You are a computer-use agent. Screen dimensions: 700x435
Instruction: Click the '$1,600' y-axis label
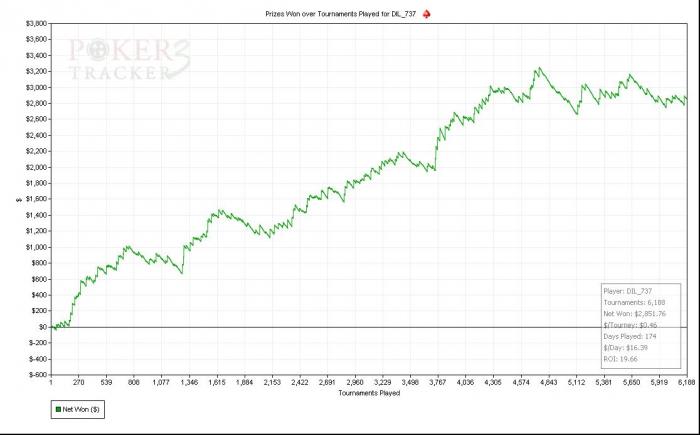tap(38, 199)
